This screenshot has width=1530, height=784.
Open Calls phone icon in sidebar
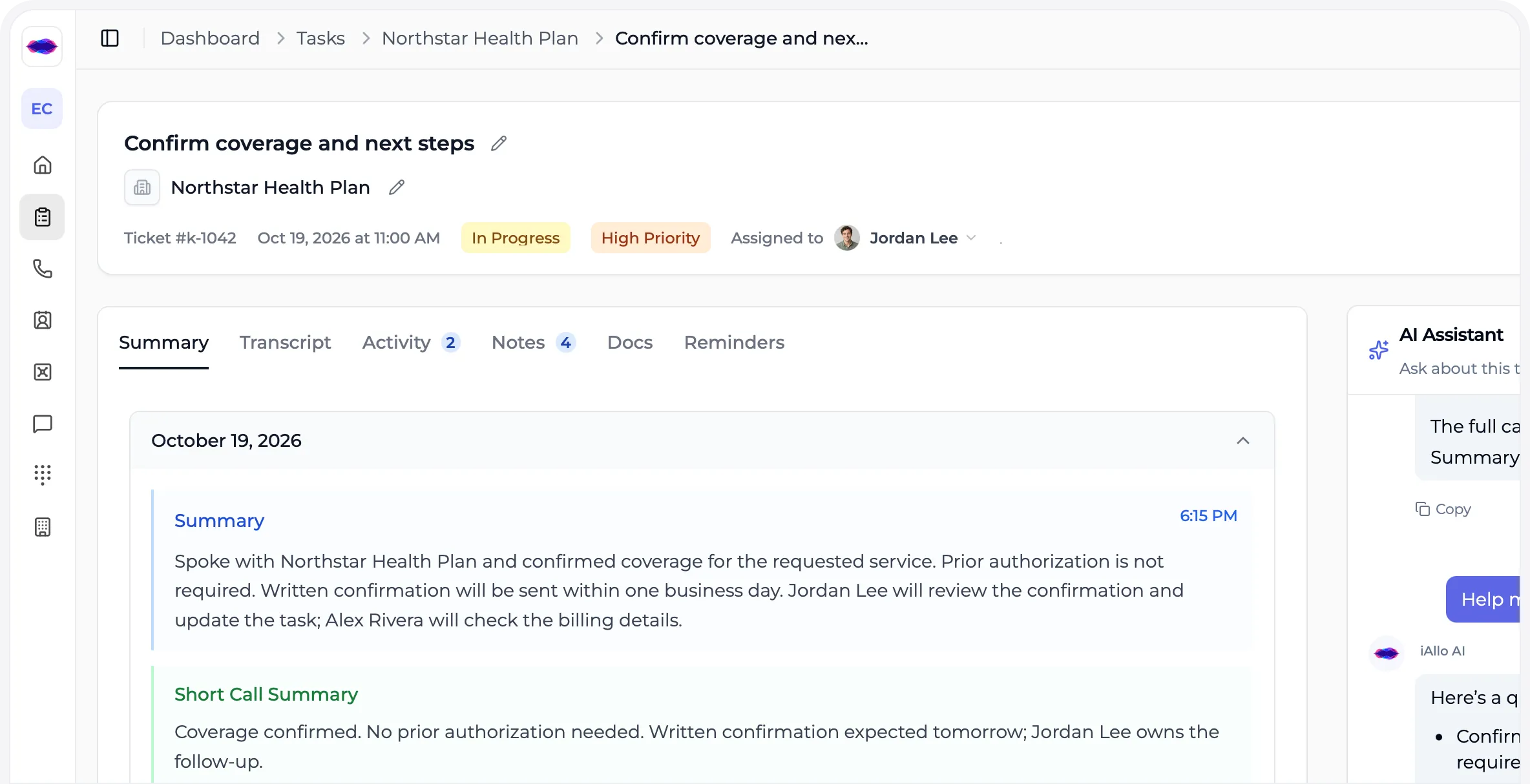pos(43,269)
